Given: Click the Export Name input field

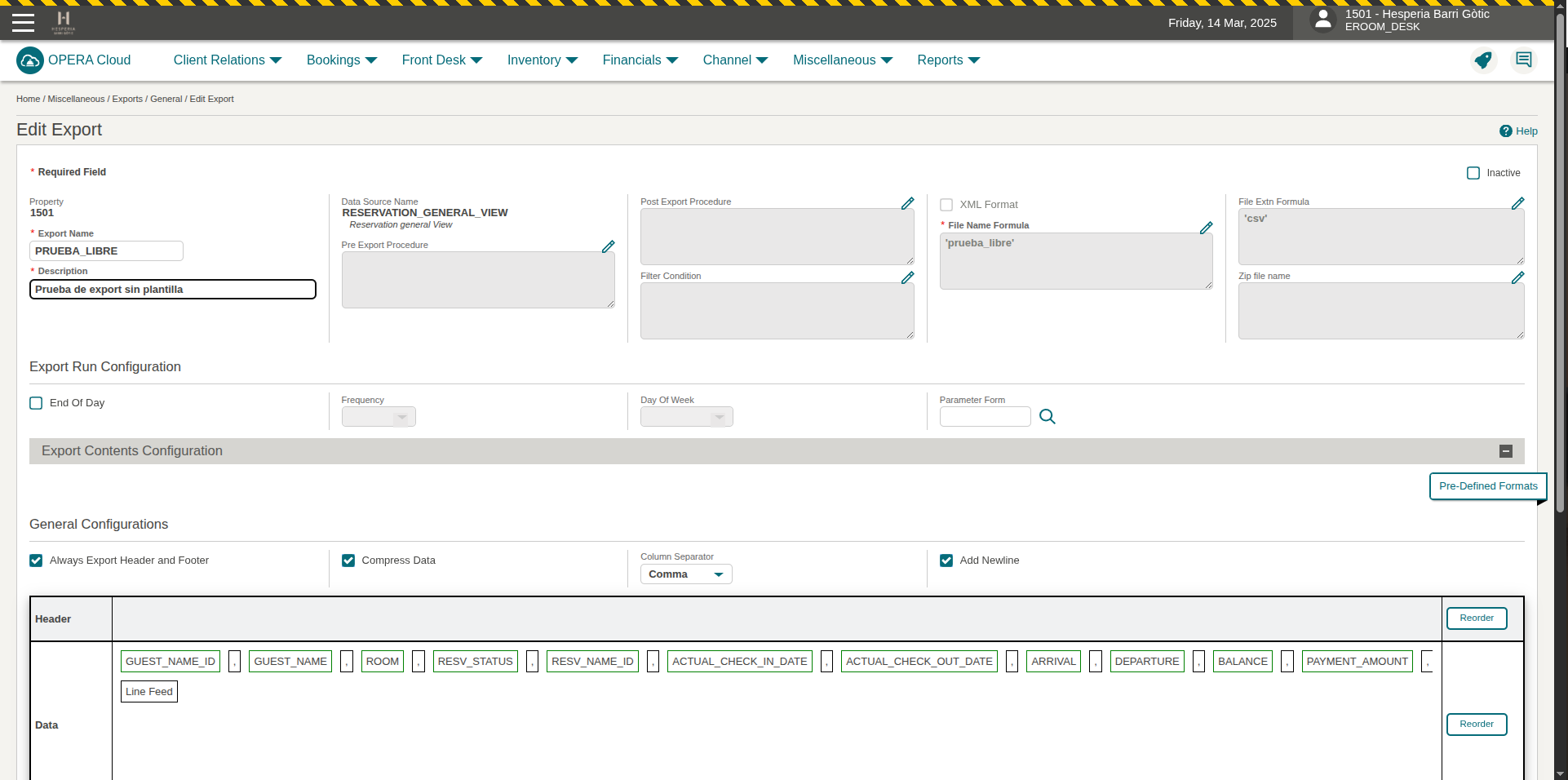Looking at the screenshot, I should point(106,251).
